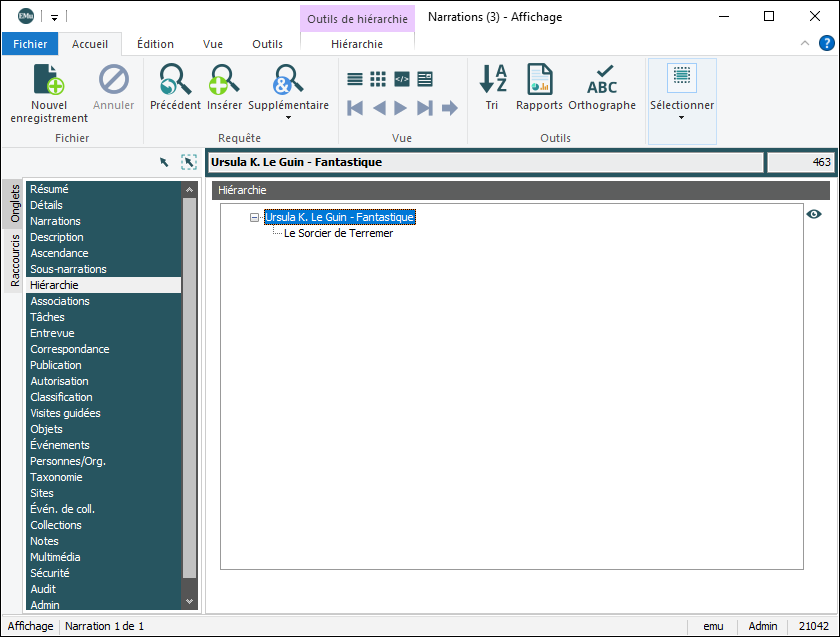Expand the Sélectionner dropdown
Image resolution: width=840 pixels, height=637 pixels.
tap(682, 118)
